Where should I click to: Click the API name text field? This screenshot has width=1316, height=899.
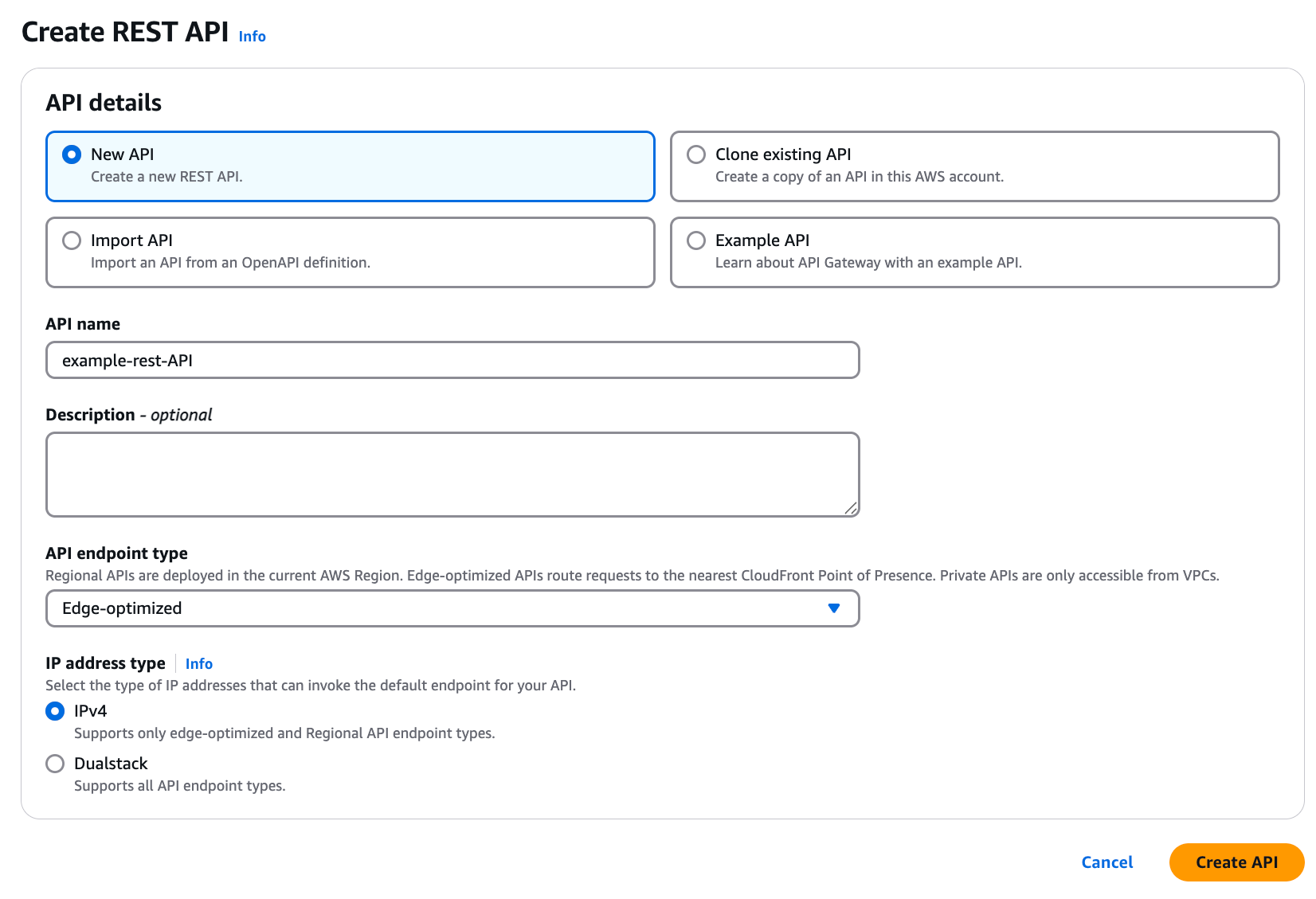(452, 361)
